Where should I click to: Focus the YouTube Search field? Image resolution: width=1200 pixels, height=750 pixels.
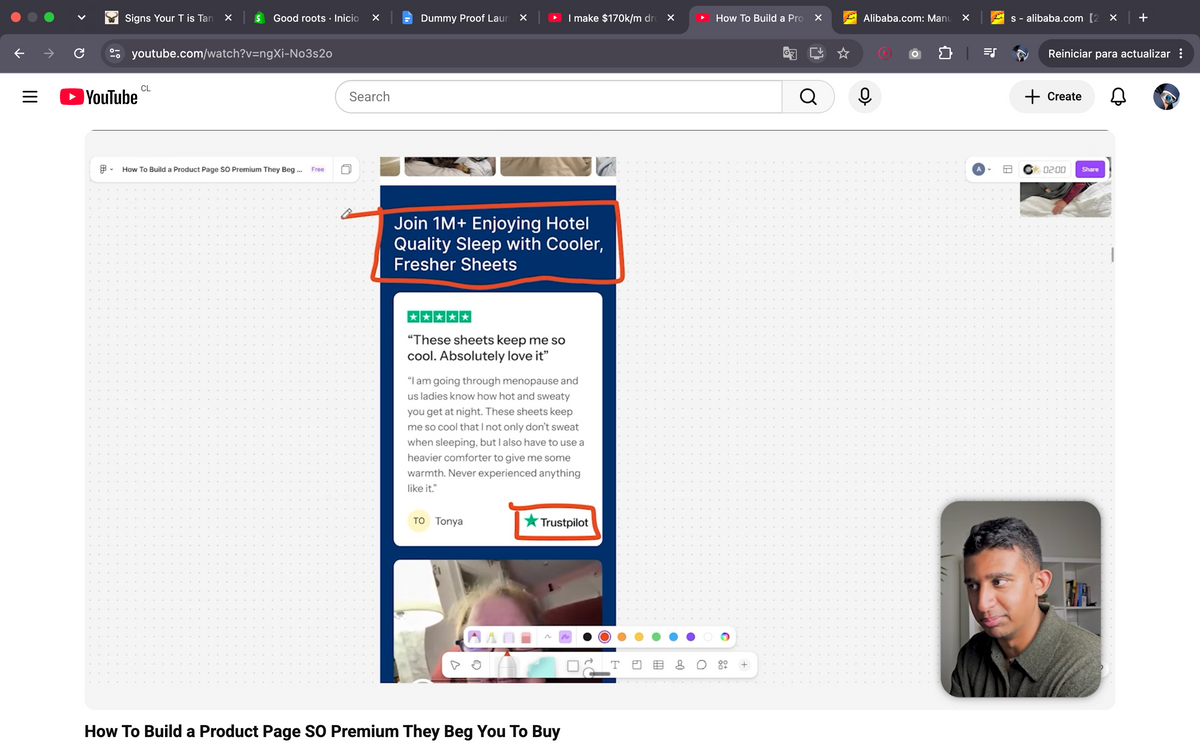[x=559, y=97]
